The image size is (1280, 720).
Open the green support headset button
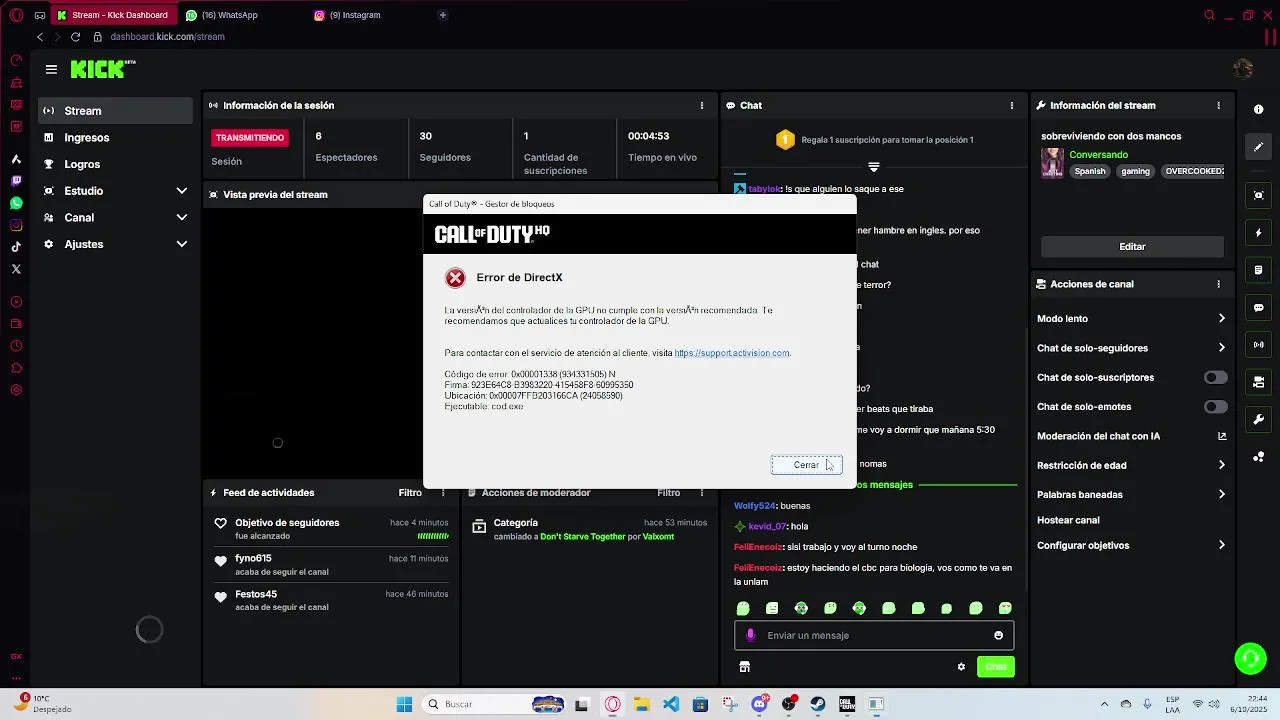pyautogui.click(x=1250, y=658)
